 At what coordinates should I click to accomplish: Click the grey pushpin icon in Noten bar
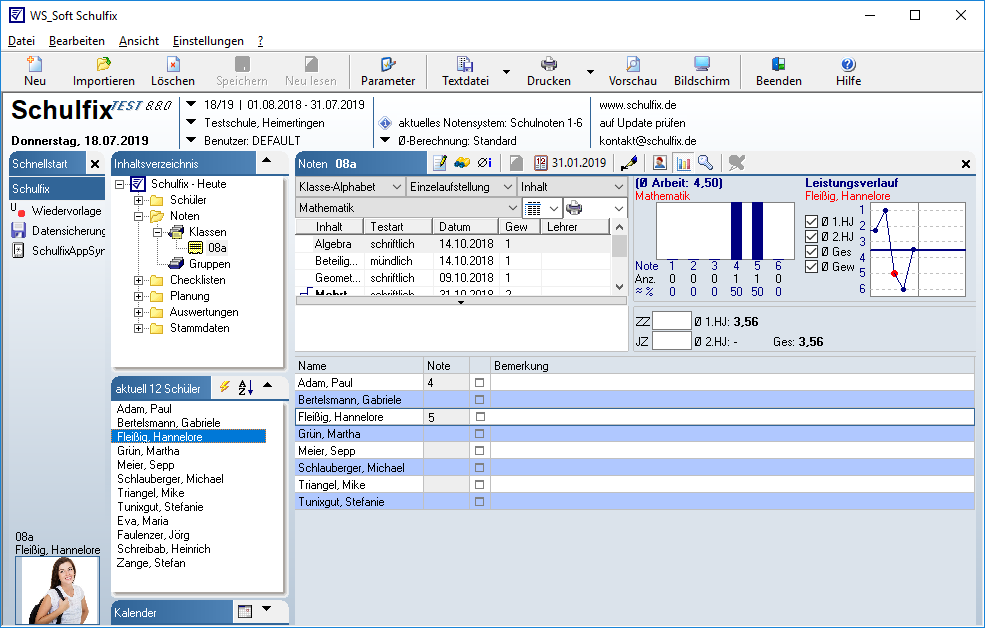click(x=737, y=163)
